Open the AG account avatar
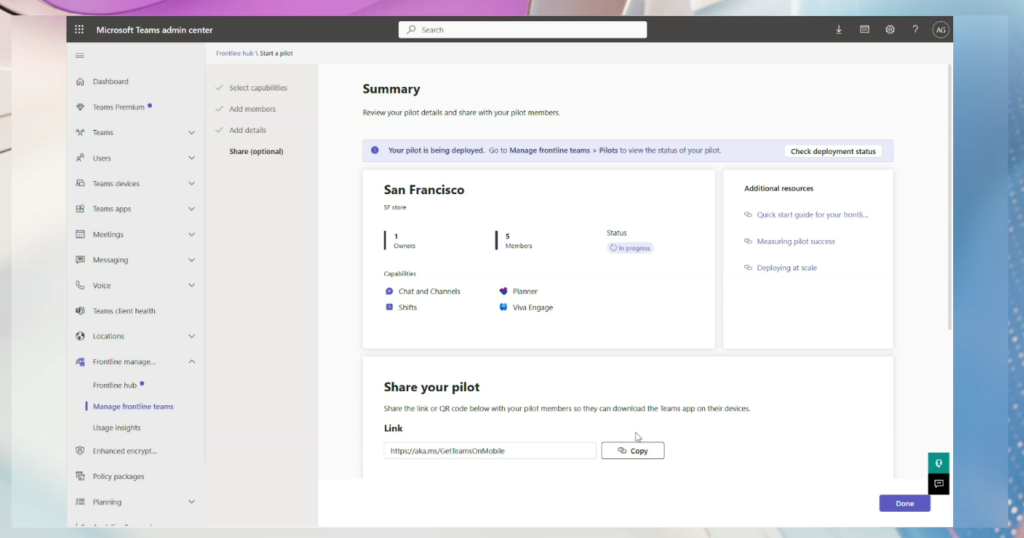1024x538 pixels. click(x=940, y=30)
